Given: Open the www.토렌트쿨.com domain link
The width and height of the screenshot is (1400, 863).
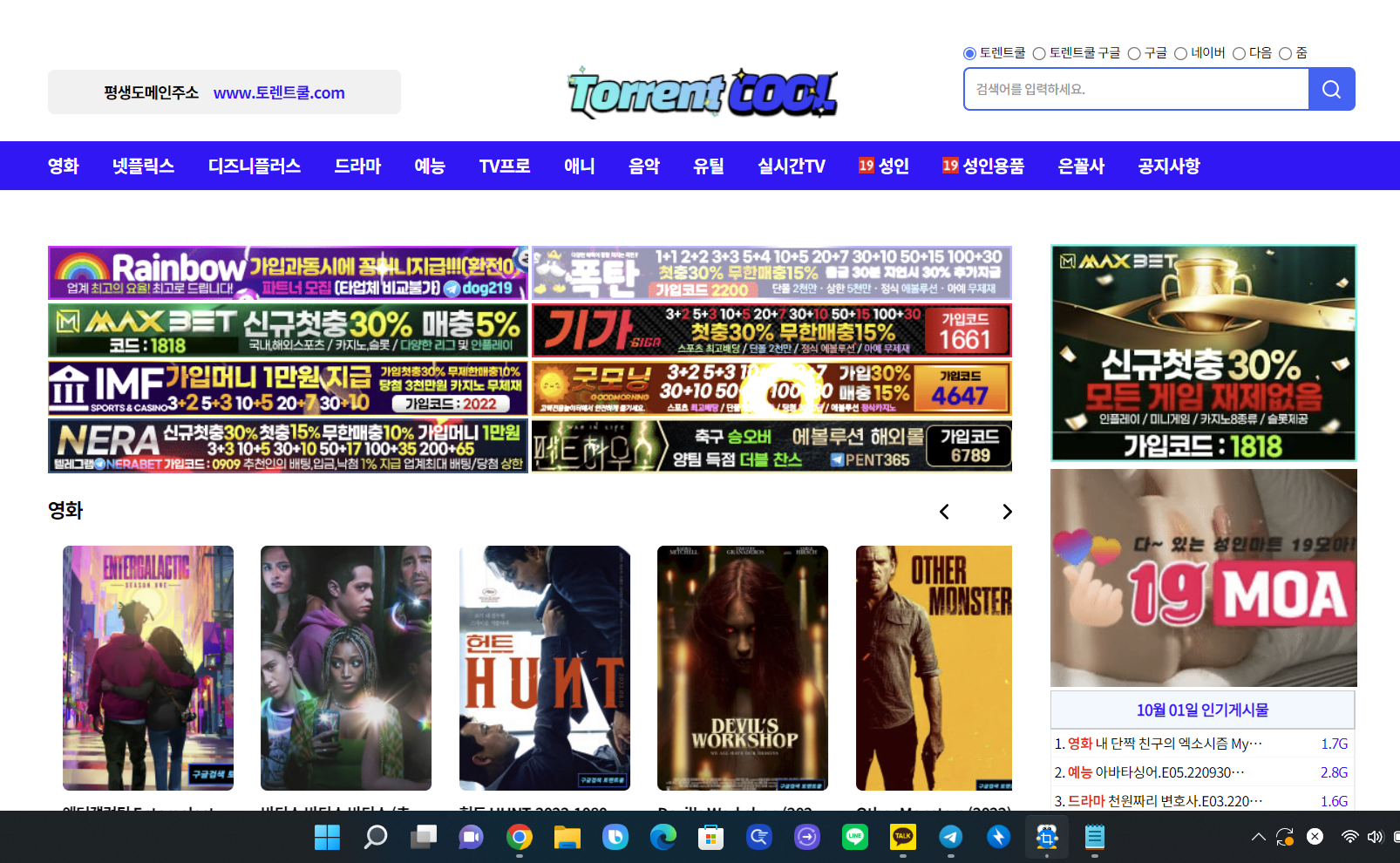Looking at the screenshot, I should [279, 92].
